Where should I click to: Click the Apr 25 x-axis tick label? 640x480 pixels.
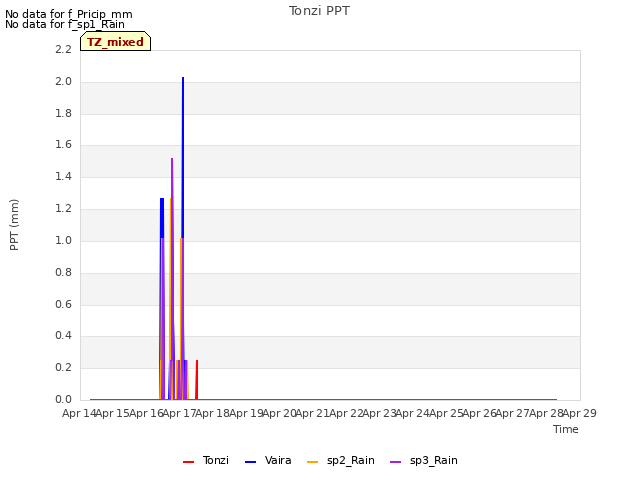coord(446,413)
